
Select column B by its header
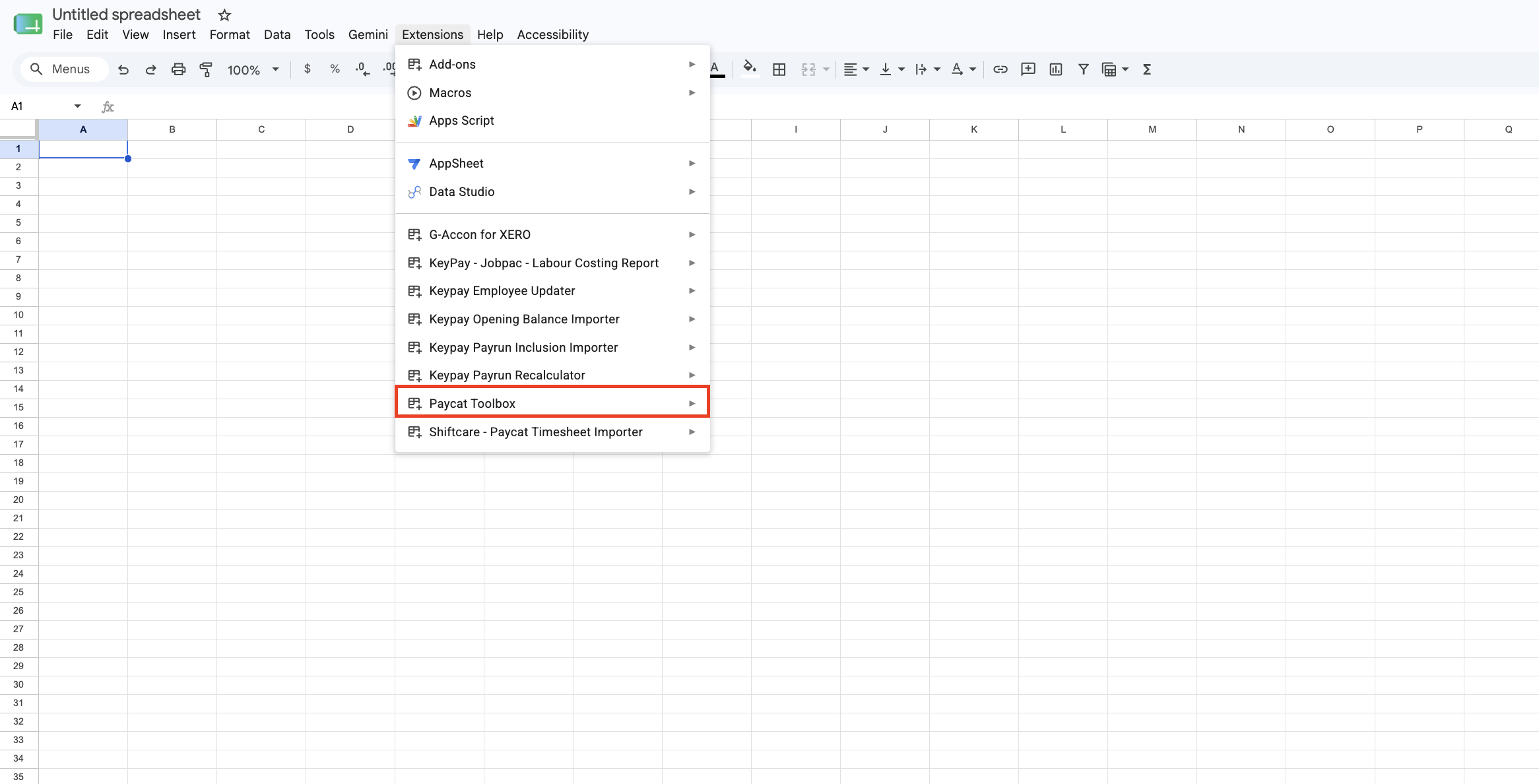172,129
